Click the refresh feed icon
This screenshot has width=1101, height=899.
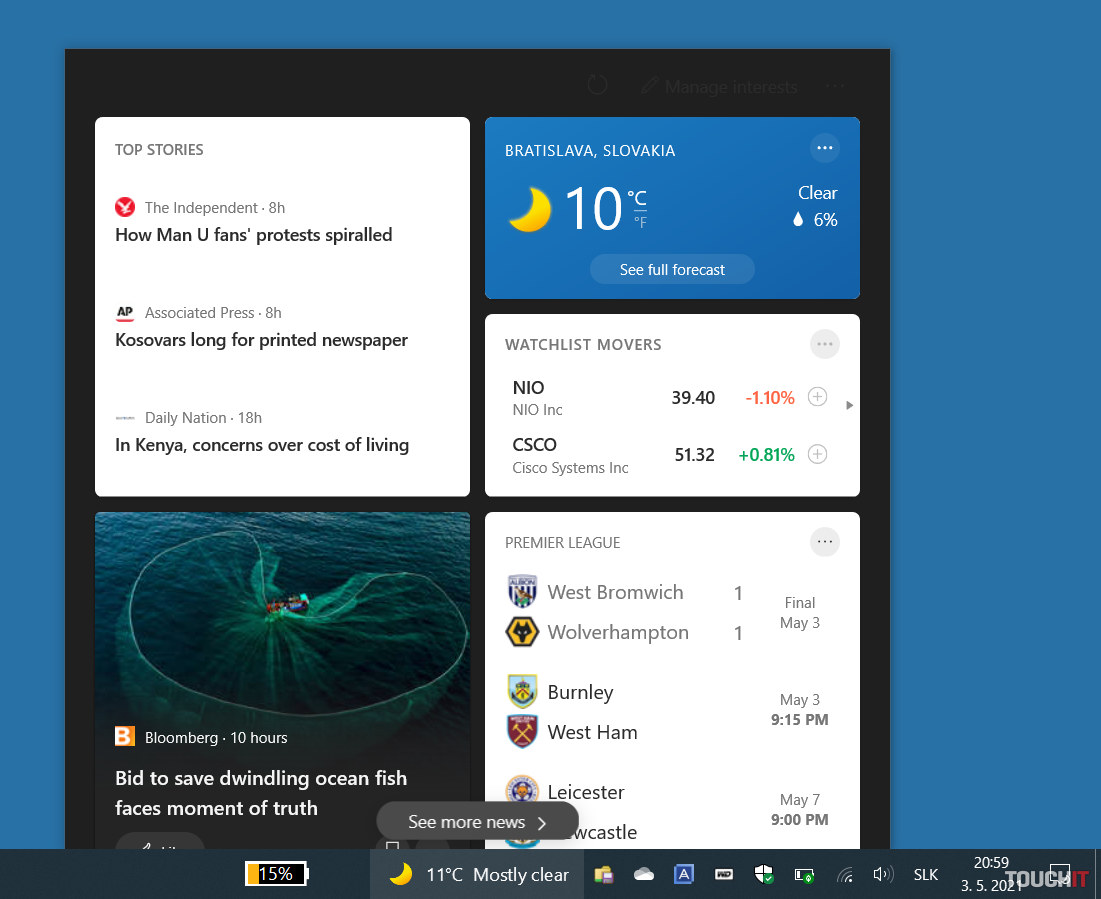[597, 85]
